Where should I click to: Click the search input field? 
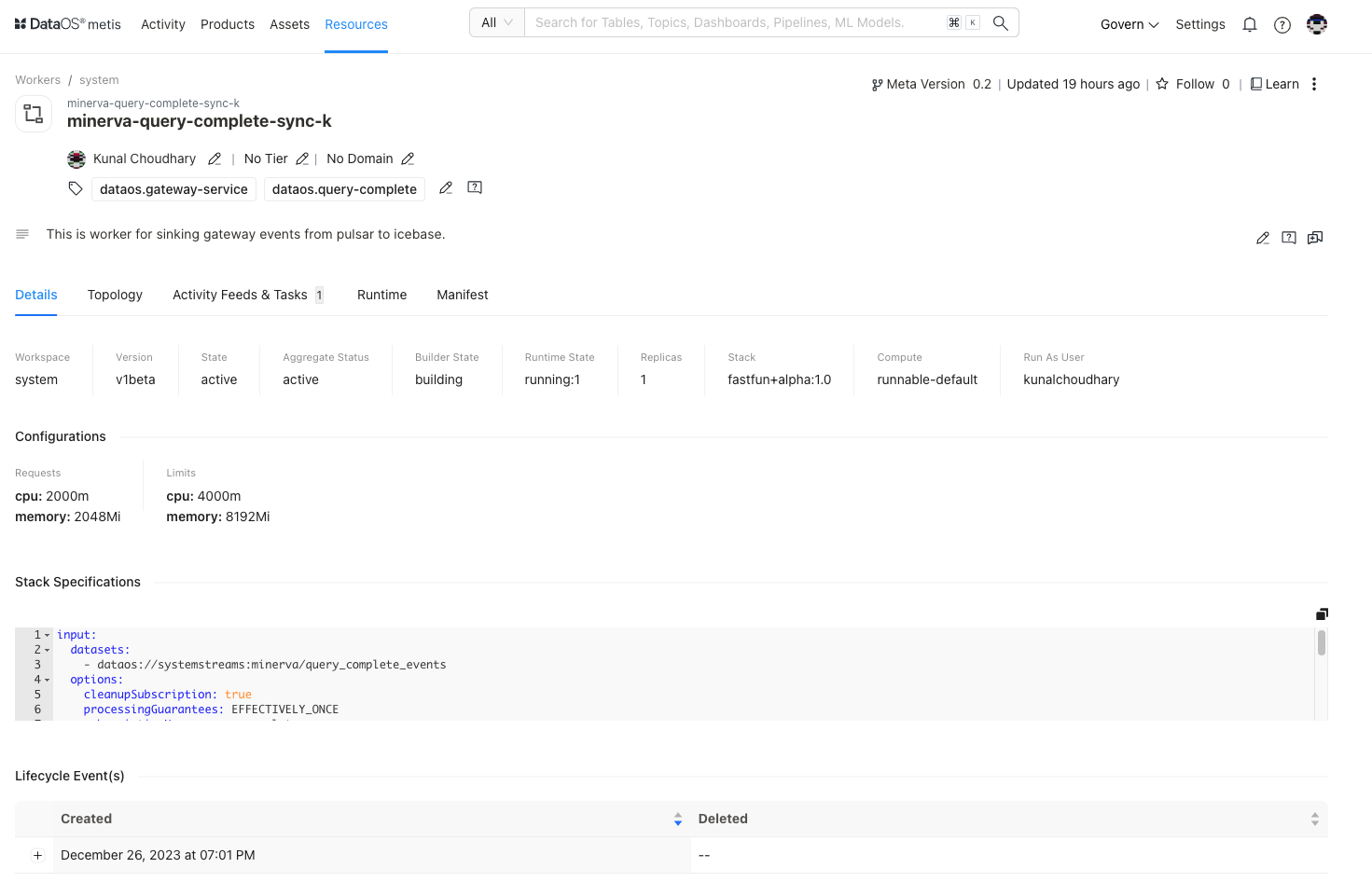(737, 22)
